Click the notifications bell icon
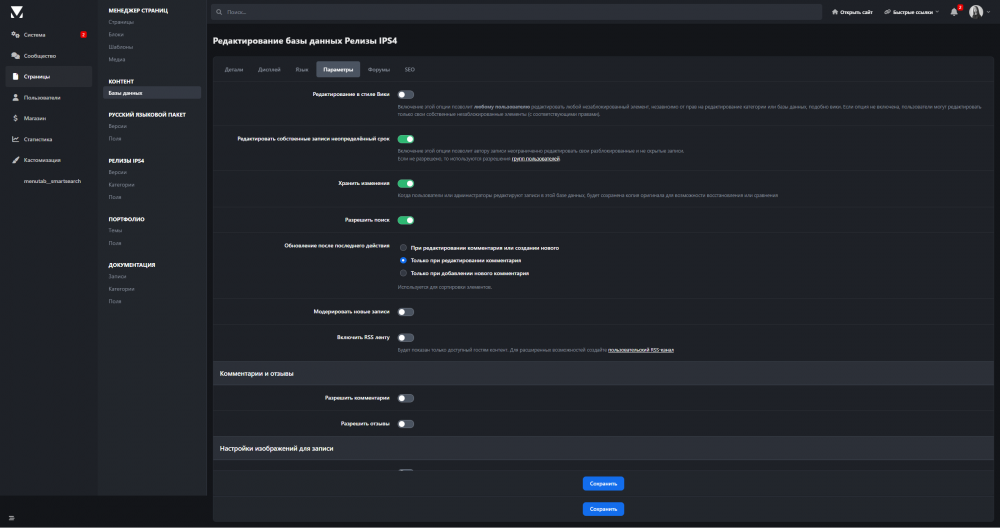1000x528 pixels. [x=954, y=12]
